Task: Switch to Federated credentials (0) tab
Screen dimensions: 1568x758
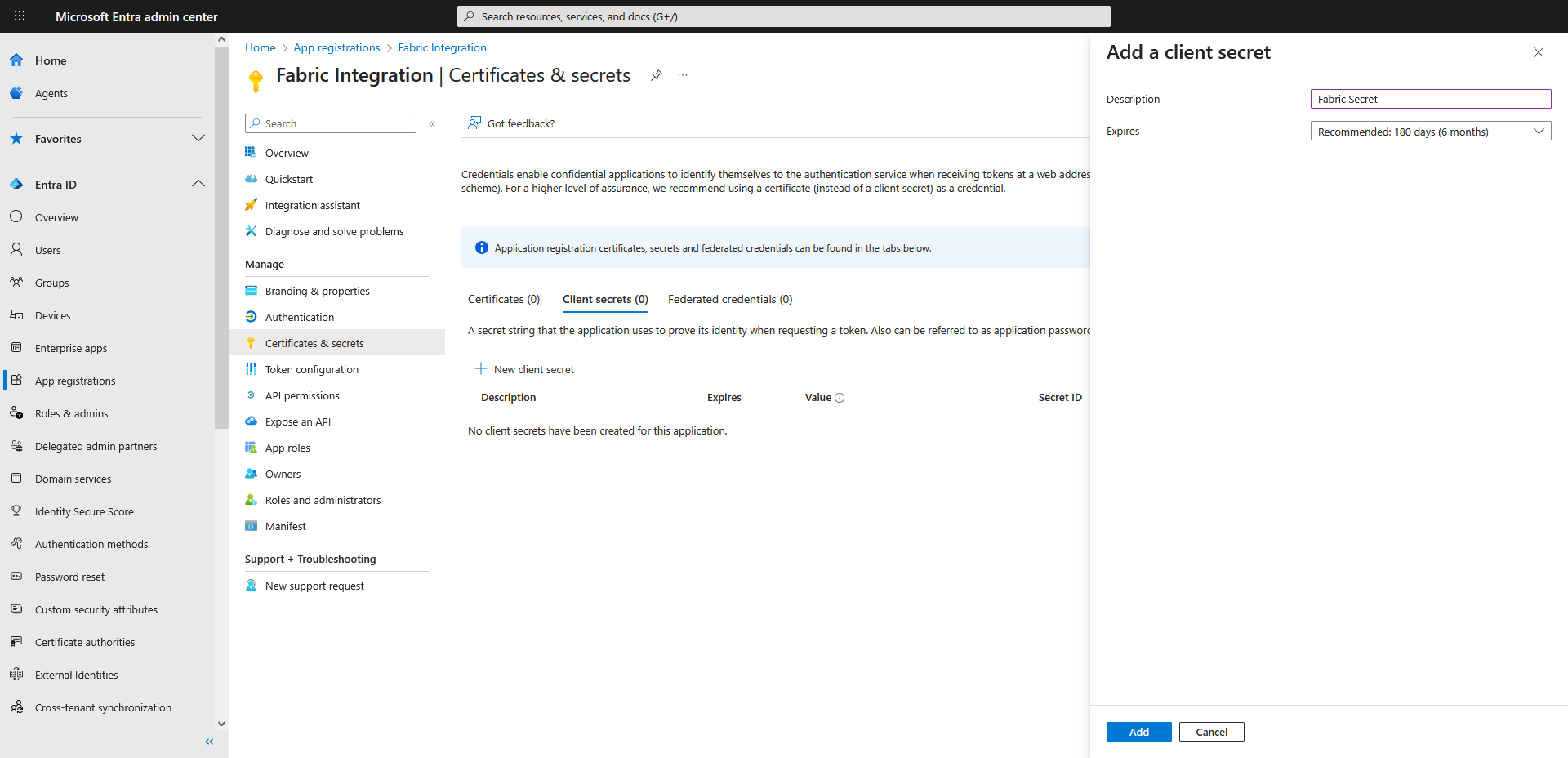Action: coord(729,300)
